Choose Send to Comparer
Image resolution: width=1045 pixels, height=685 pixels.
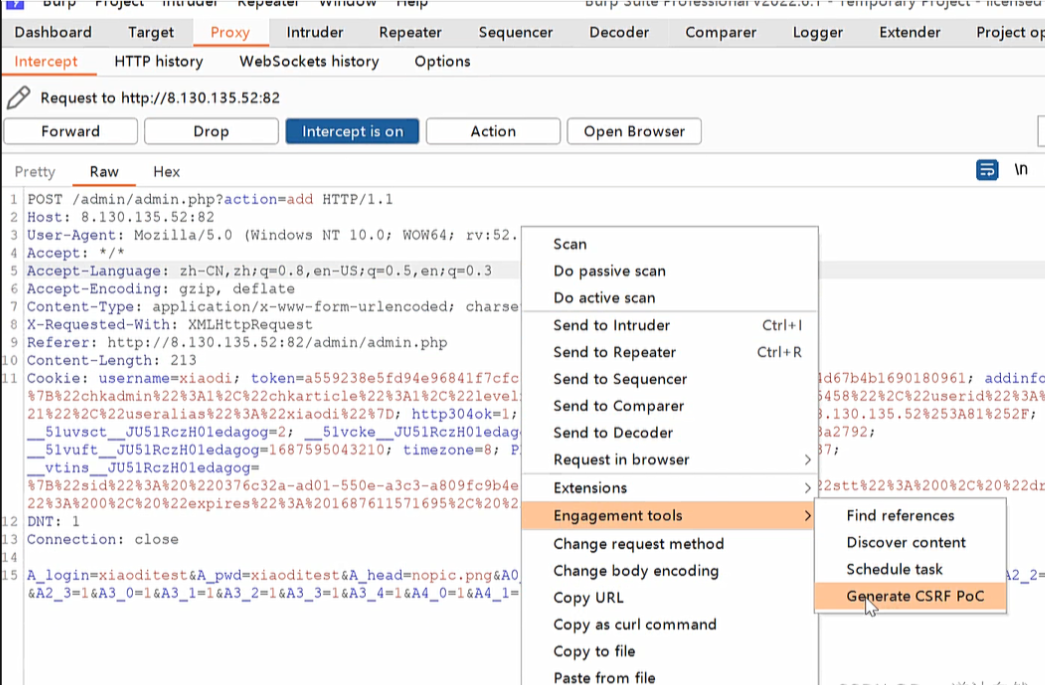pos(670,406)
